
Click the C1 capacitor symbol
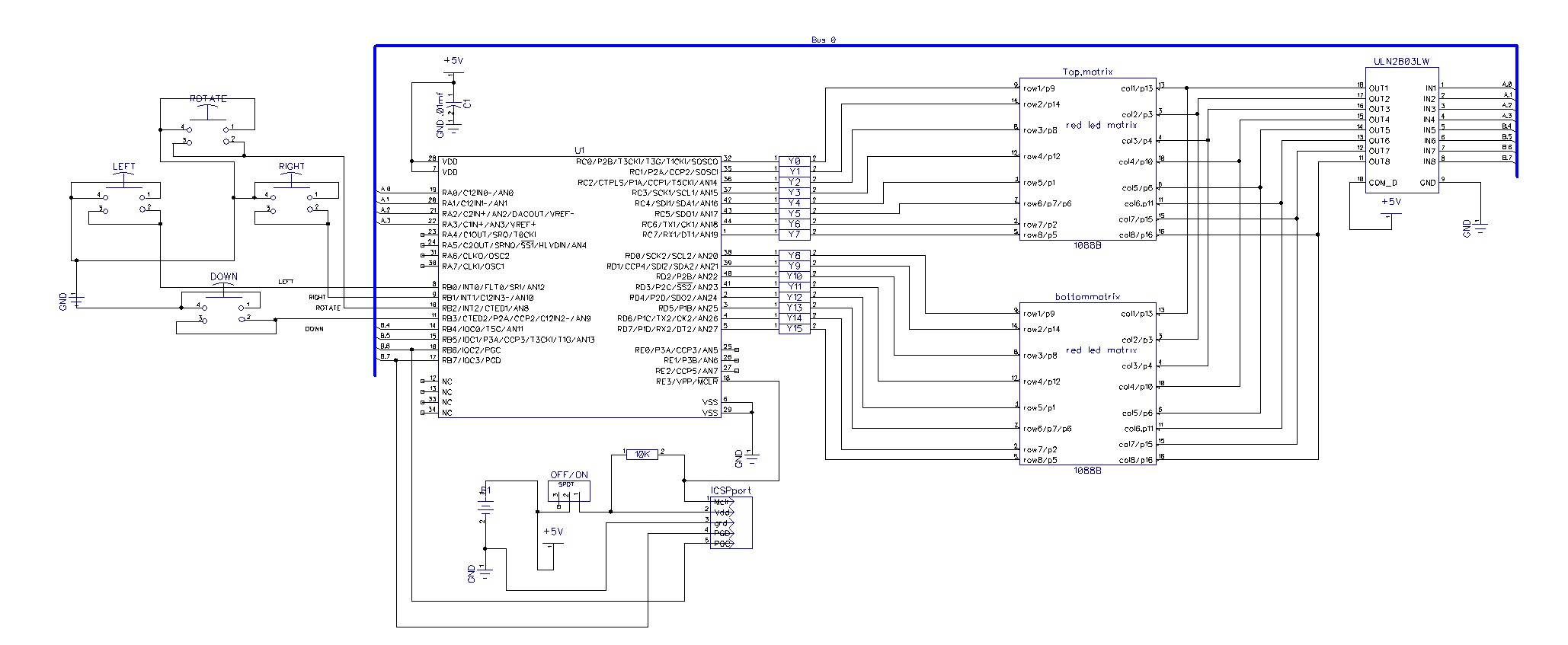pos(454,104)
